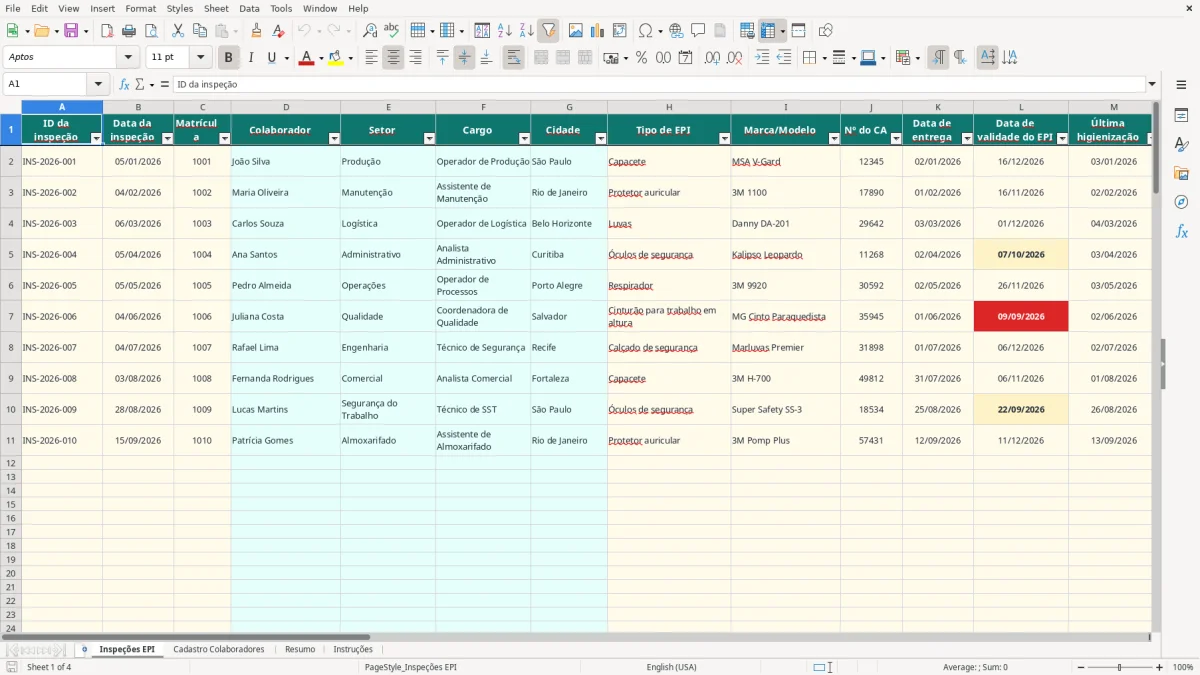Click Add Decimal Place icon

click(713, 58)
